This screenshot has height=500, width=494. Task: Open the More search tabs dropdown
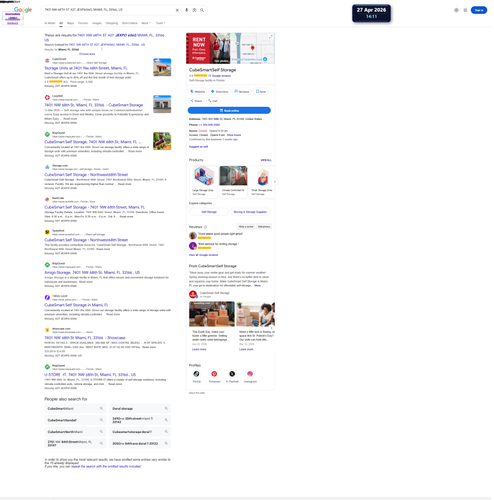(x=146, y=23)
